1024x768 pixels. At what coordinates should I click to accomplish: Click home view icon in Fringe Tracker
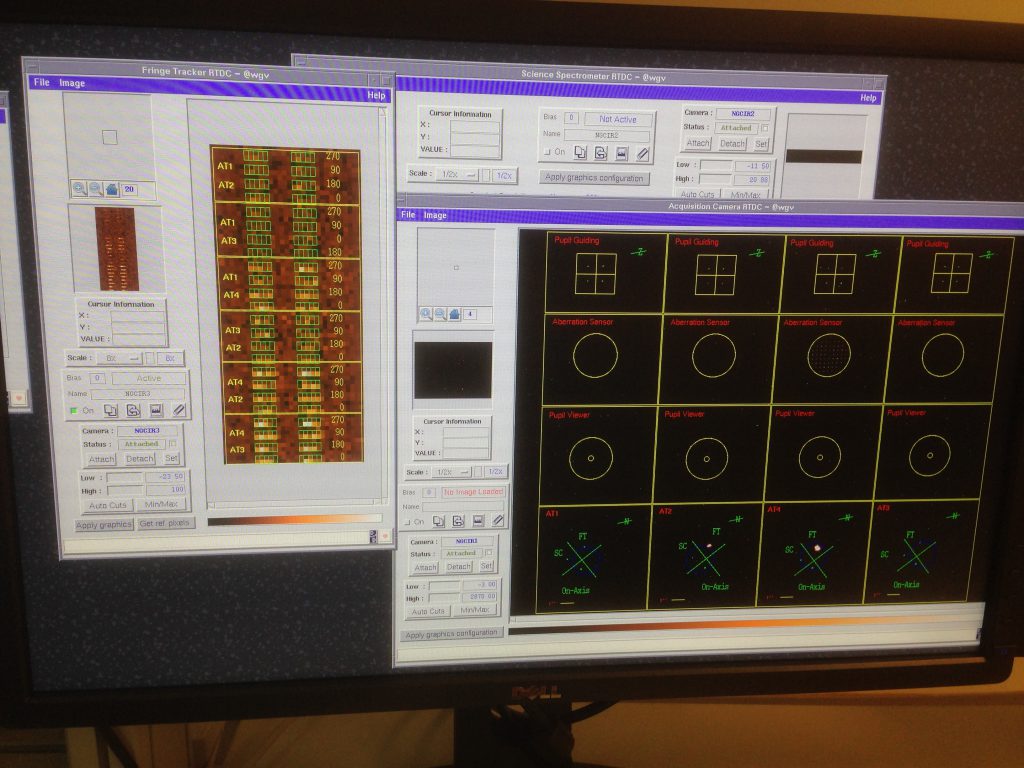click(112, 189)
